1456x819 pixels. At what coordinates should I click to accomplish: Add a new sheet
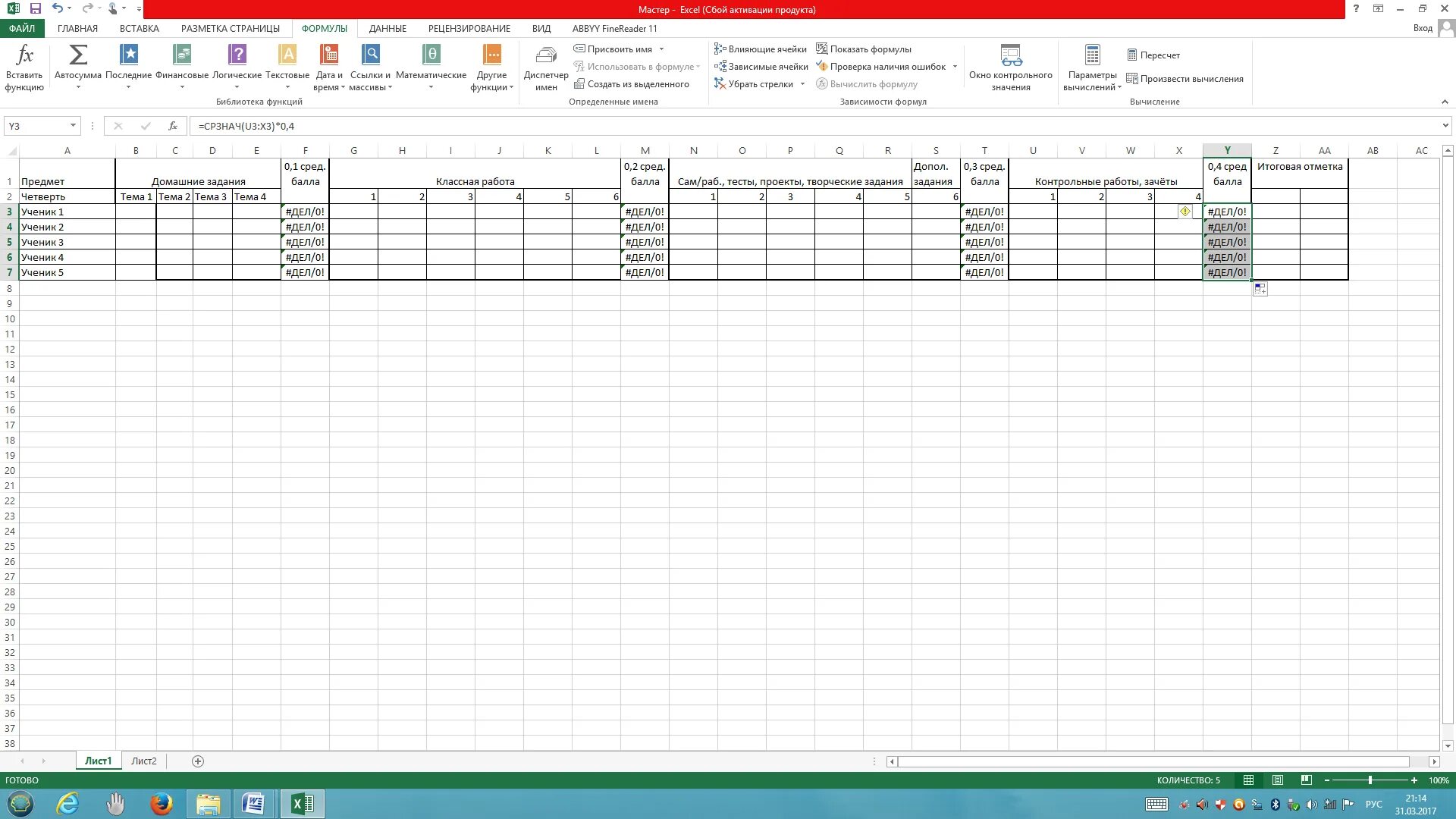tap(198, 761)
